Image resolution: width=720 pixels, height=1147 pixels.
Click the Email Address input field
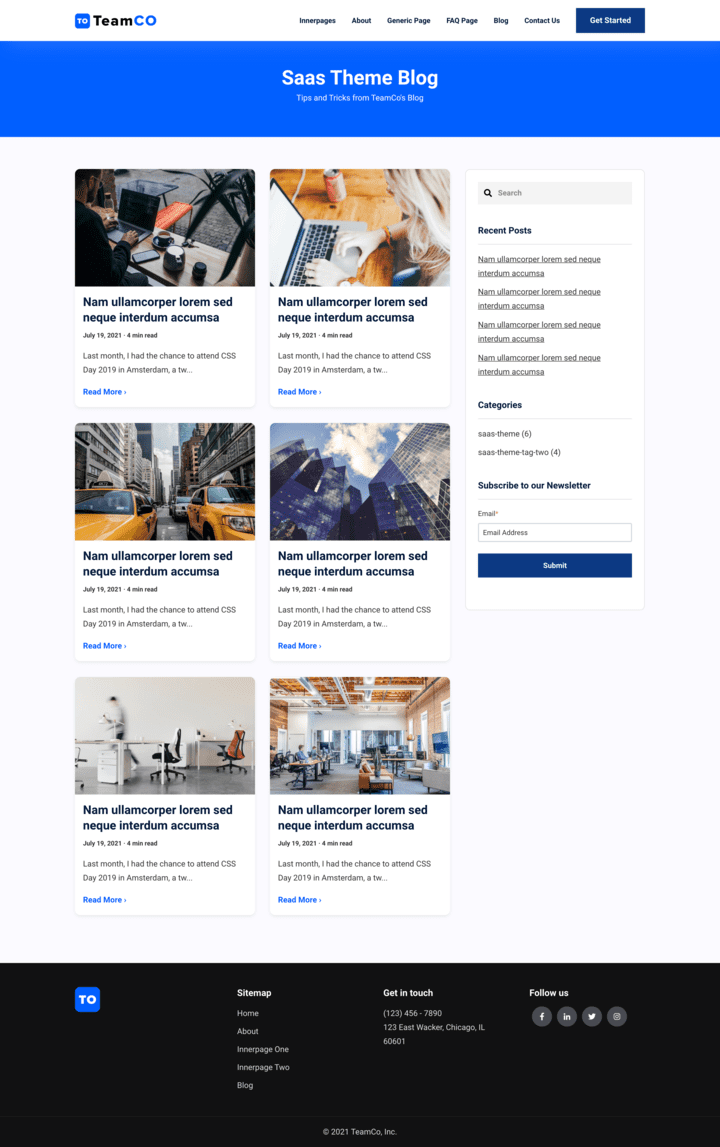pyautogui.click(x=554, y=533)
